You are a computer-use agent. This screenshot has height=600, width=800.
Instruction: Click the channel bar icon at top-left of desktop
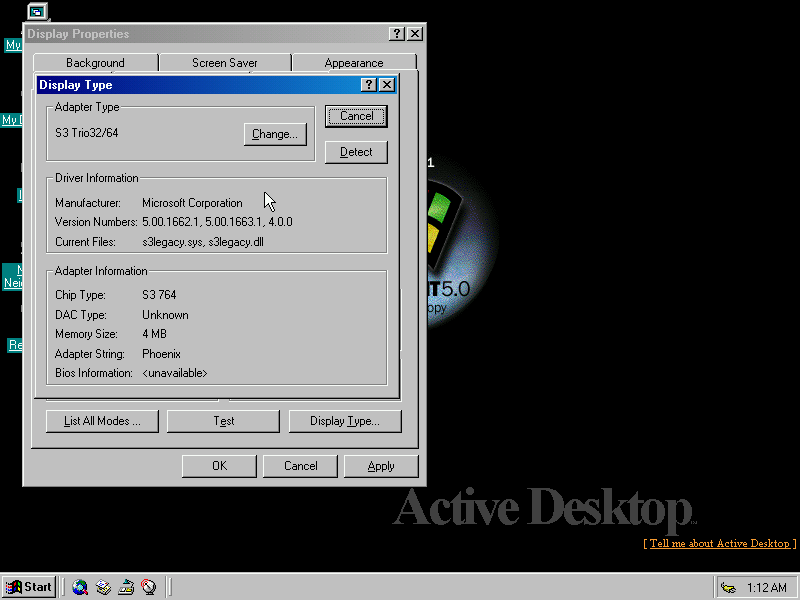pos(36,11)
